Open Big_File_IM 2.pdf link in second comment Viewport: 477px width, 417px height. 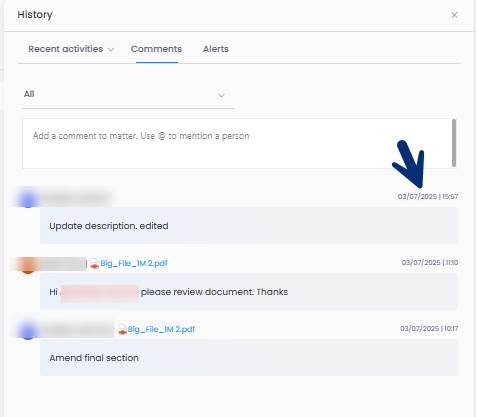[x=134, y=263]
